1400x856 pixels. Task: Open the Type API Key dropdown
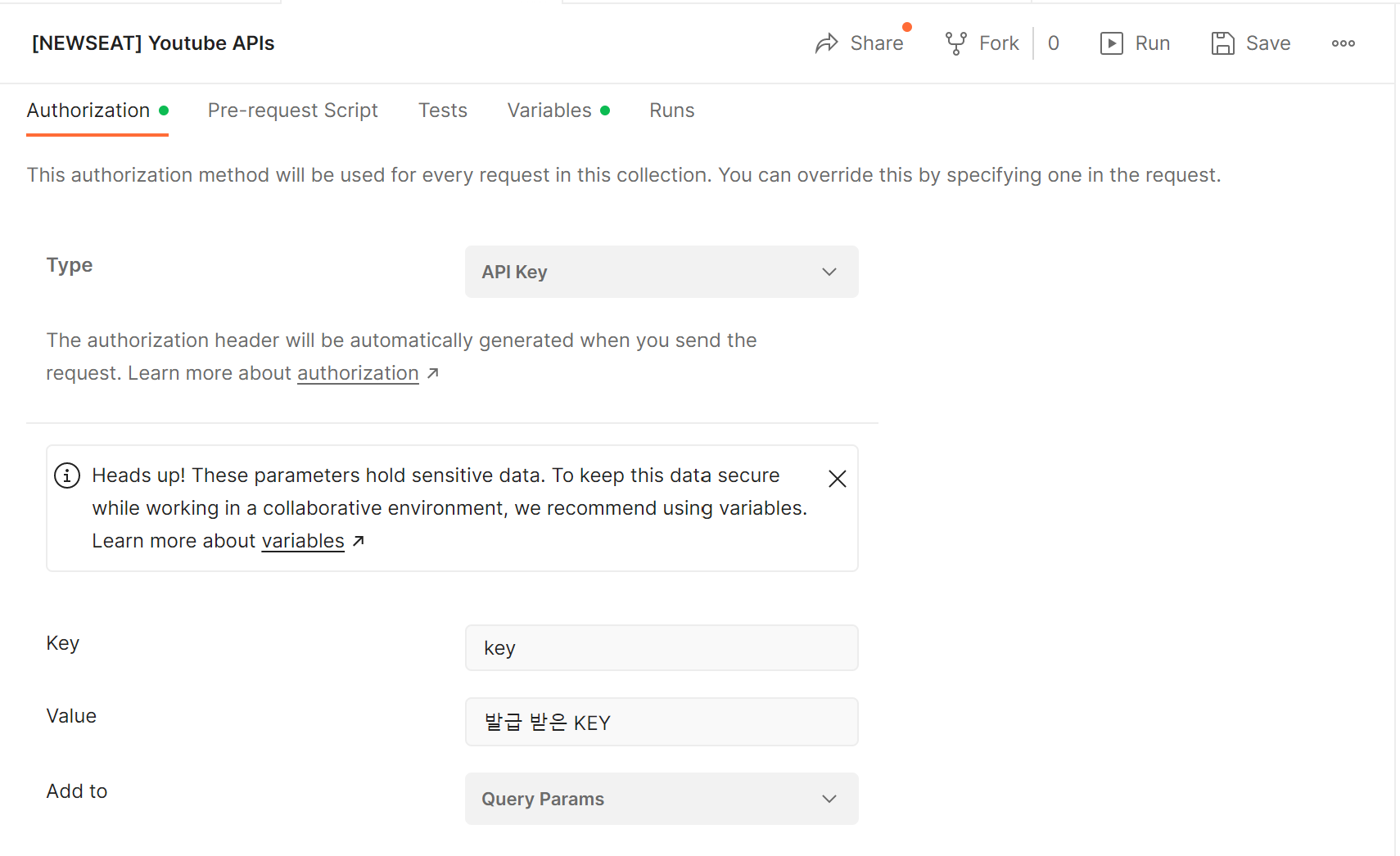[662, 272]
